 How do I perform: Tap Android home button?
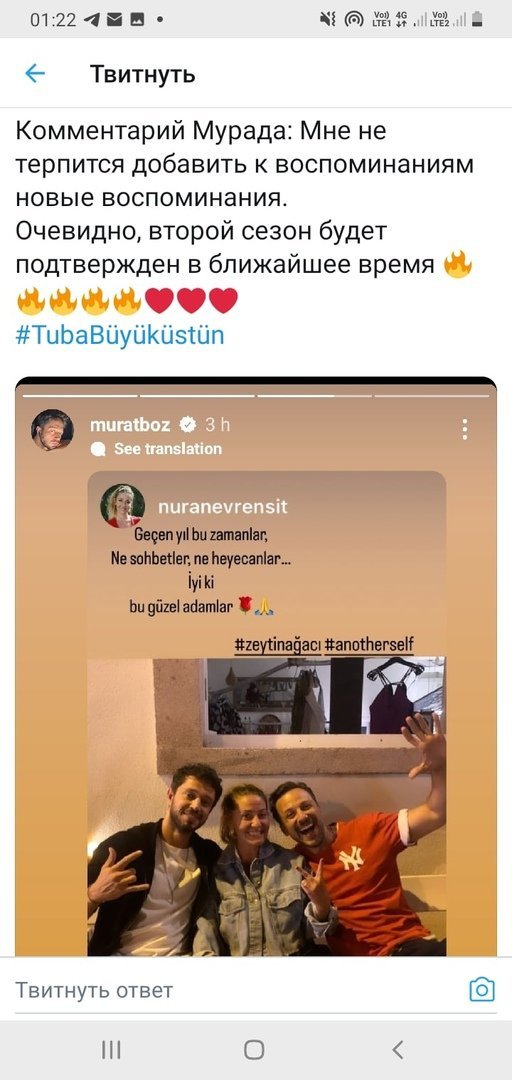tap(254, 1050)
